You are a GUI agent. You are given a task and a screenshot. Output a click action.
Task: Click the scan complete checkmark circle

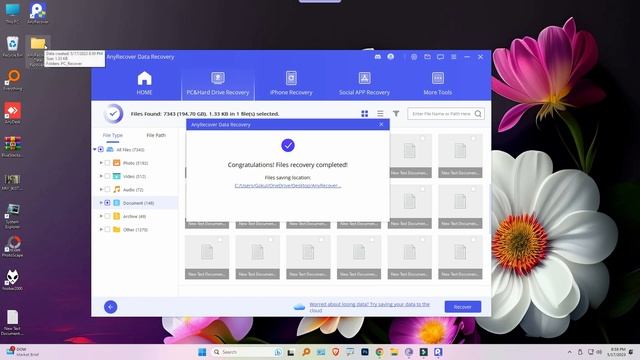tap(113, 113)
